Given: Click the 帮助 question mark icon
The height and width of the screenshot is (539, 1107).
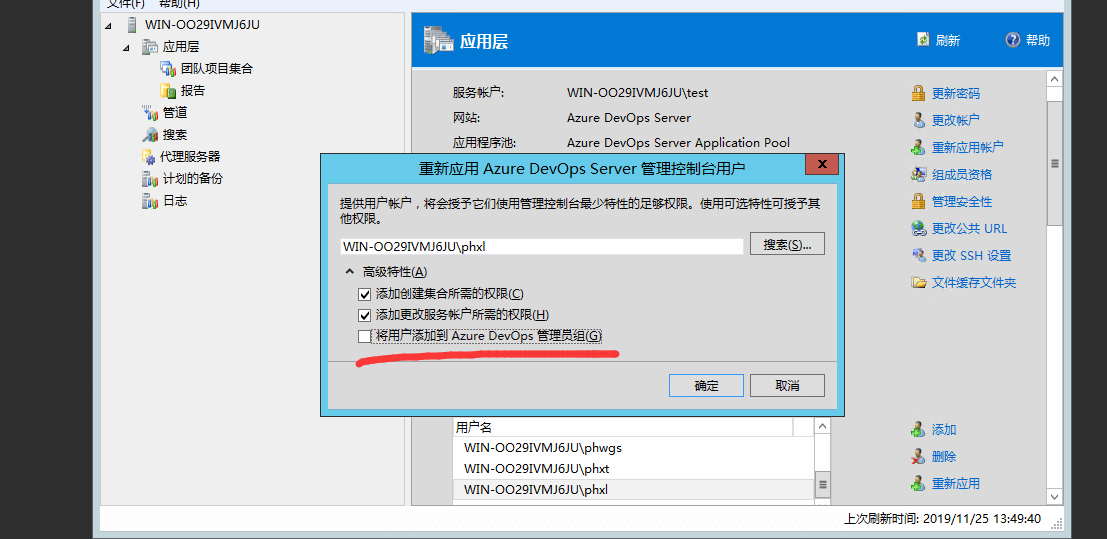Looking at the screenshot, I should click(x=1012, y=40).
